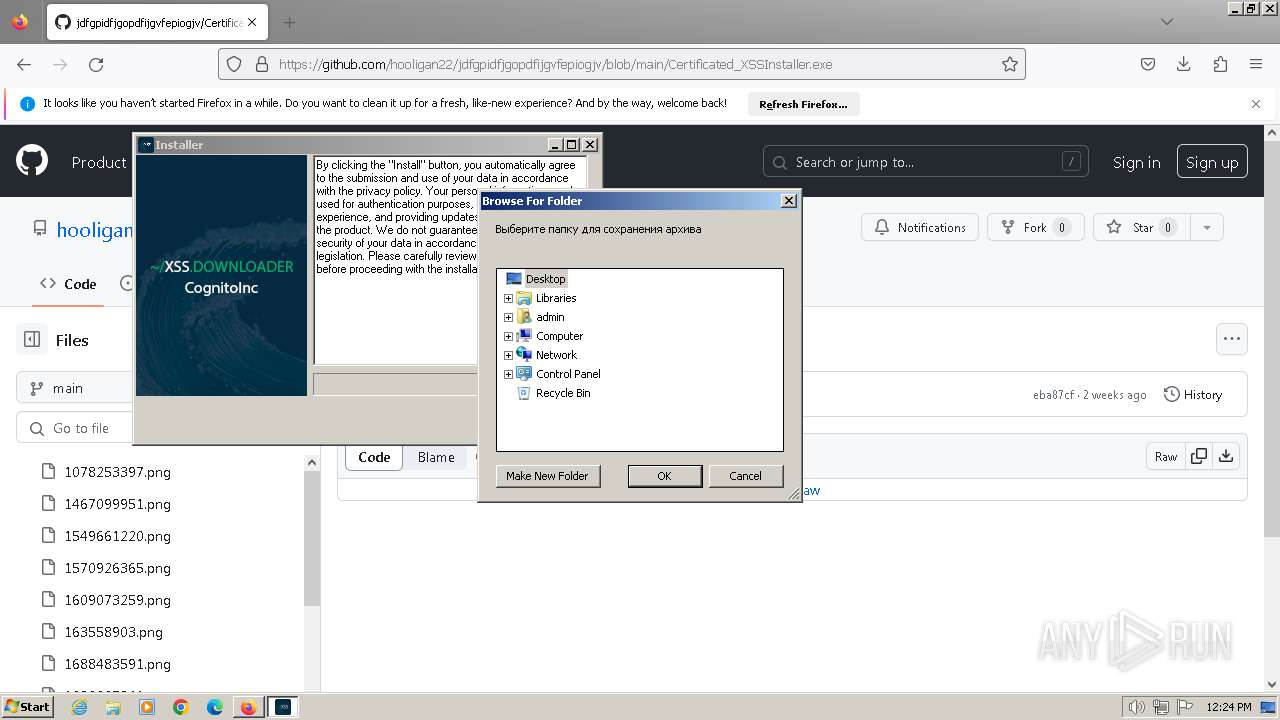This screenshot has height=720, width=1280.
Task: Switch to the Code view tab
Action: 374,457
